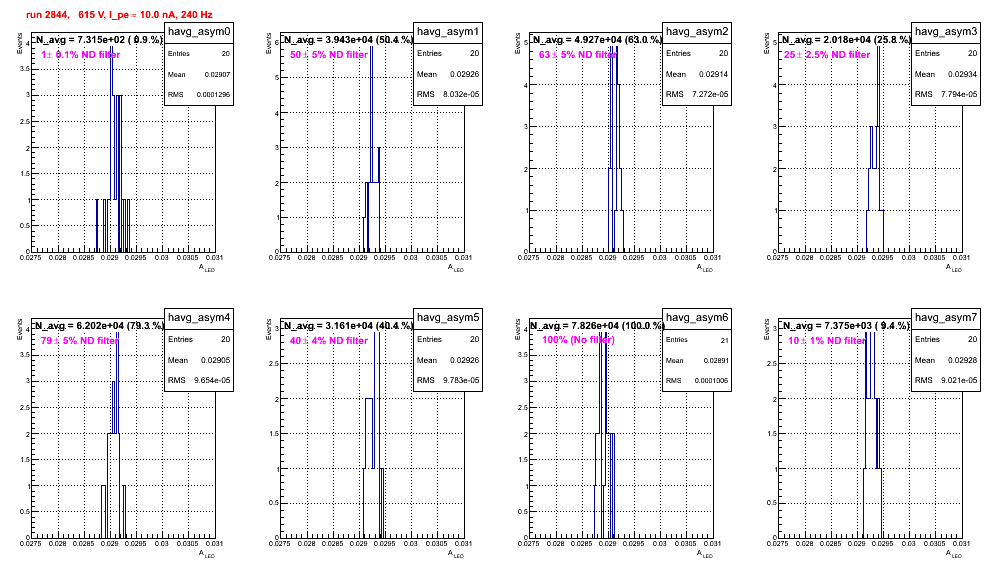
Task: Click the Events y-axis title of havg_asym4 plot
Action: point(19,329)
